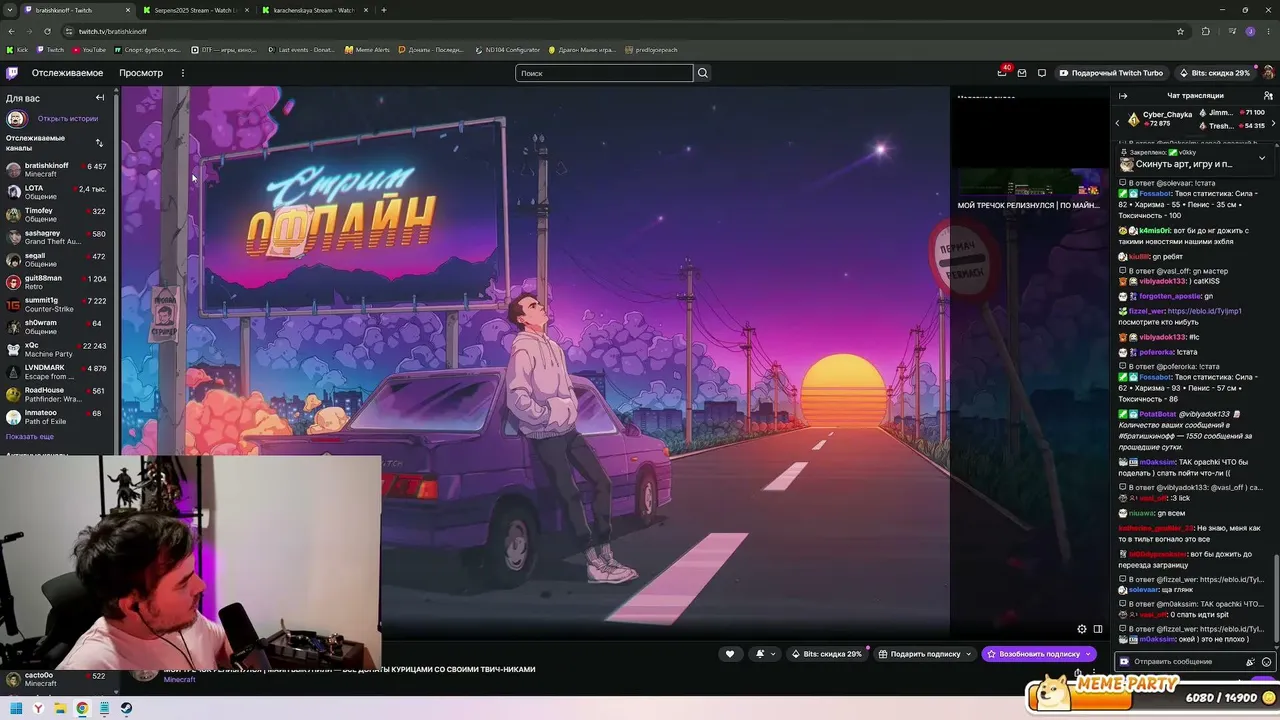1280x720 pixels.
Task: Open the Meme Alerts bookmark
Action: click(x=367, y=50)
